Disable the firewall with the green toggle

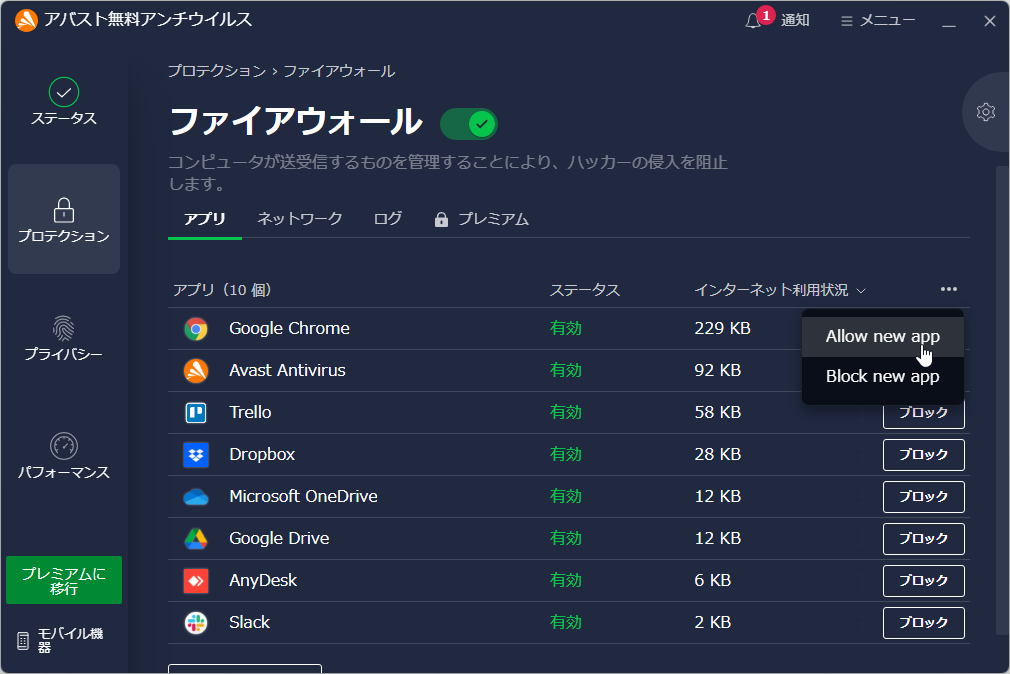point(469,123)
